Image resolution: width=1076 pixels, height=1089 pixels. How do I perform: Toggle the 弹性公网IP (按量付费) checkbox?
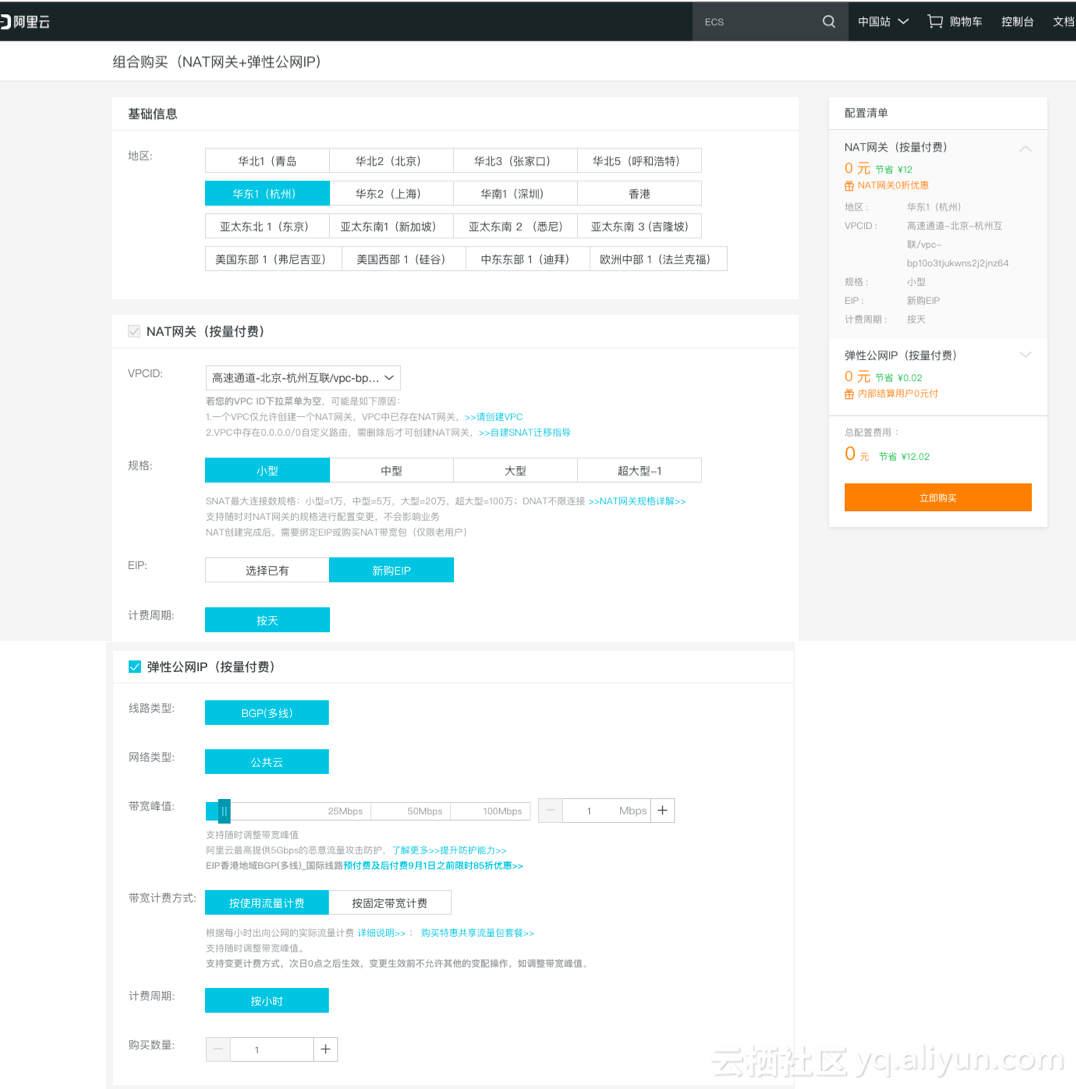[x=135, y=667]
